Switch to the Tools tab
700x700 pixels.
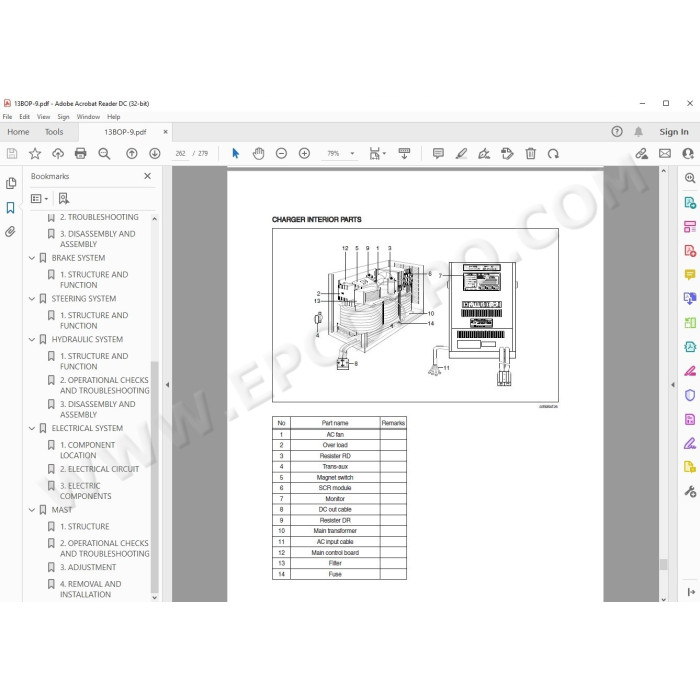54,132
